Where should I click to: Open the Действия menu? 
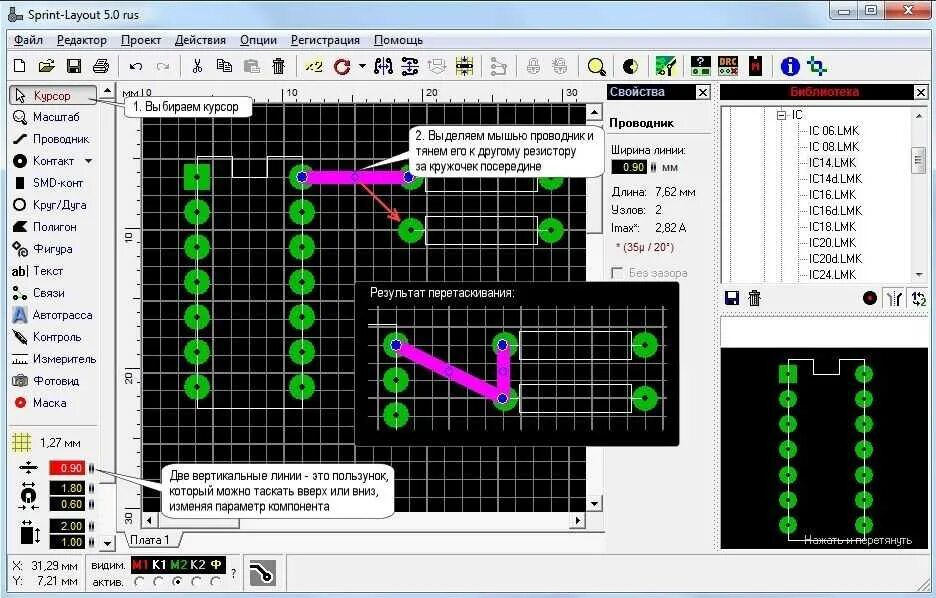[200, 40]
